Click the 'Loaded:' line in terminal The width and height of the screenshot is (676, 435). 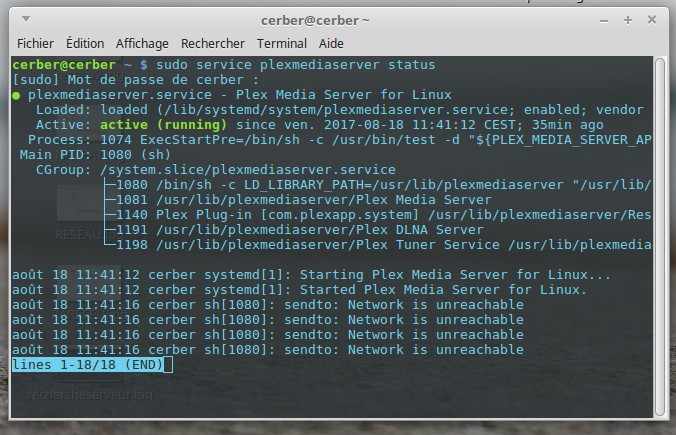coord(339,110)
